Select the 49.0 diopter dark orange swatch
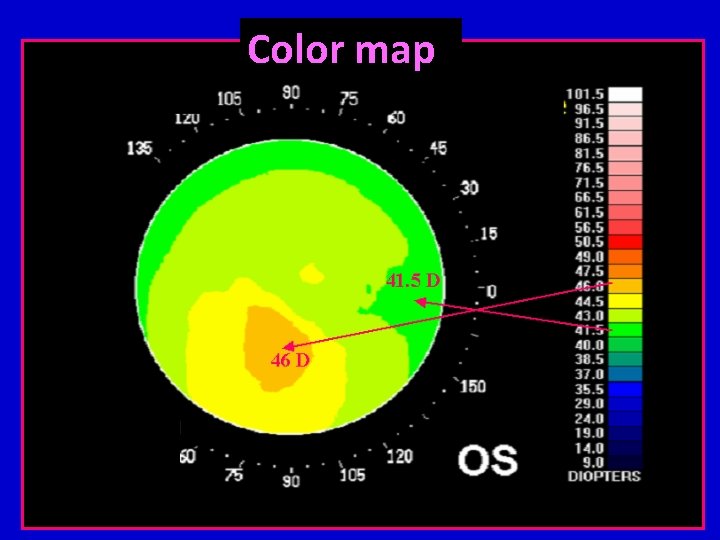The height and width of the screenshot is (540, 720). pos(625,257)
